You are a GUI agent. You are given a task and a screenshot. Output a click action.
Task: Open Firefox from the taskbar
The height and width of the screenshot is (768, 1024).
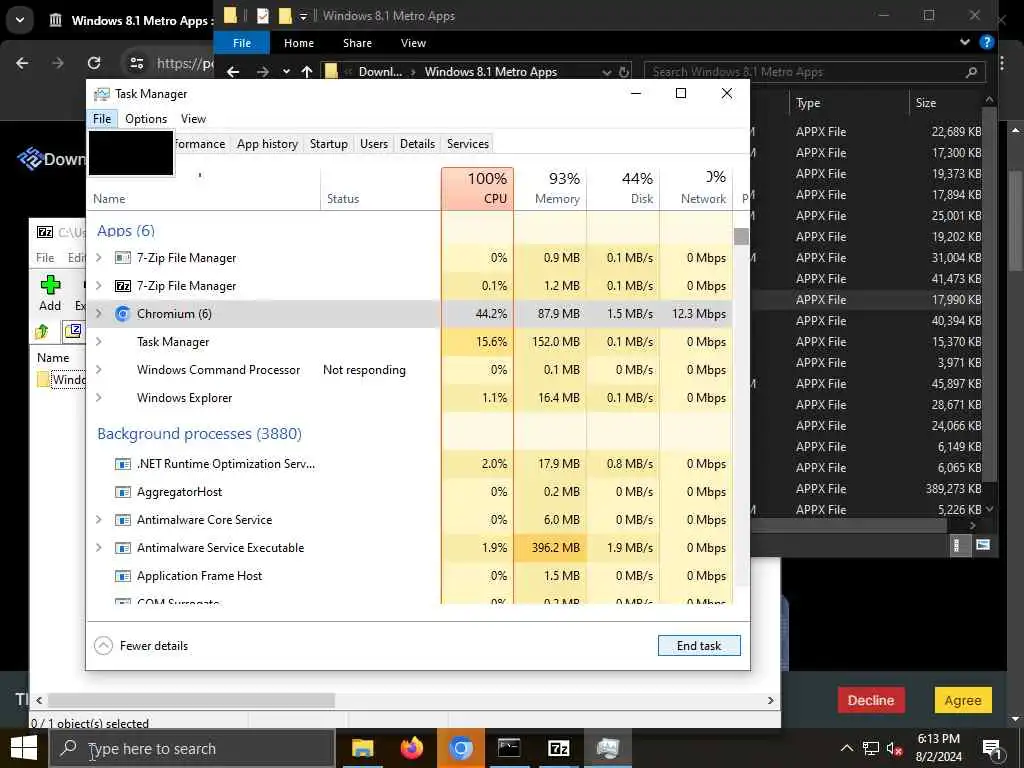pyautogui.click(x=411, y=748)
